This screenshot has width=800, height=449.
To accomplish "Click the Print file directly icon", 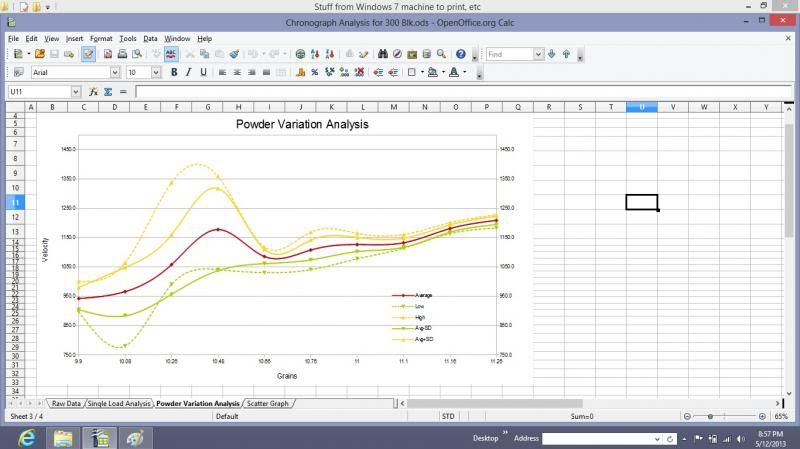I will [x=122, y=54].
